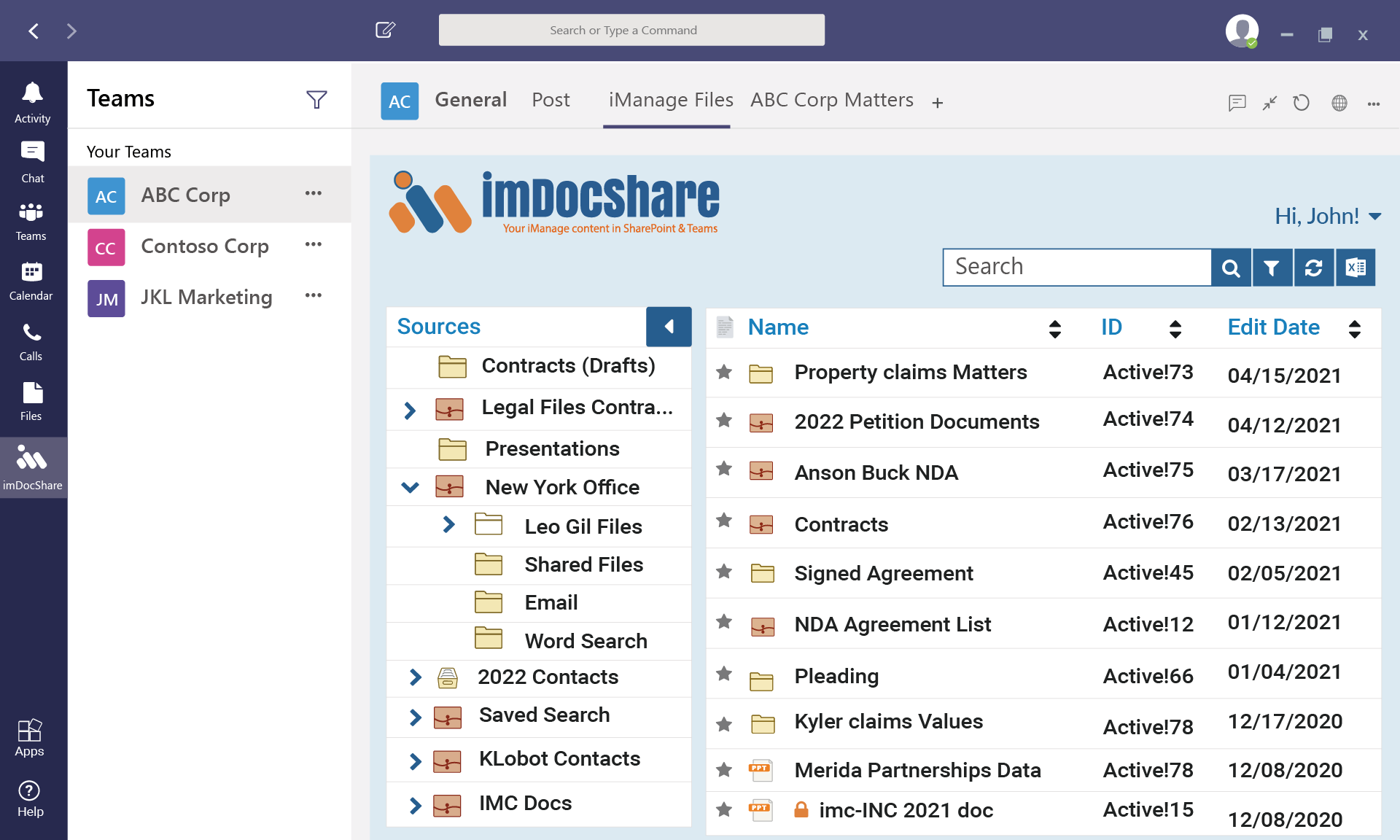Open Contracts (Drafts) folder in Sources
Image resolution: width=1400 pixels, height=840 pixels.
click(x=568, y=366)
